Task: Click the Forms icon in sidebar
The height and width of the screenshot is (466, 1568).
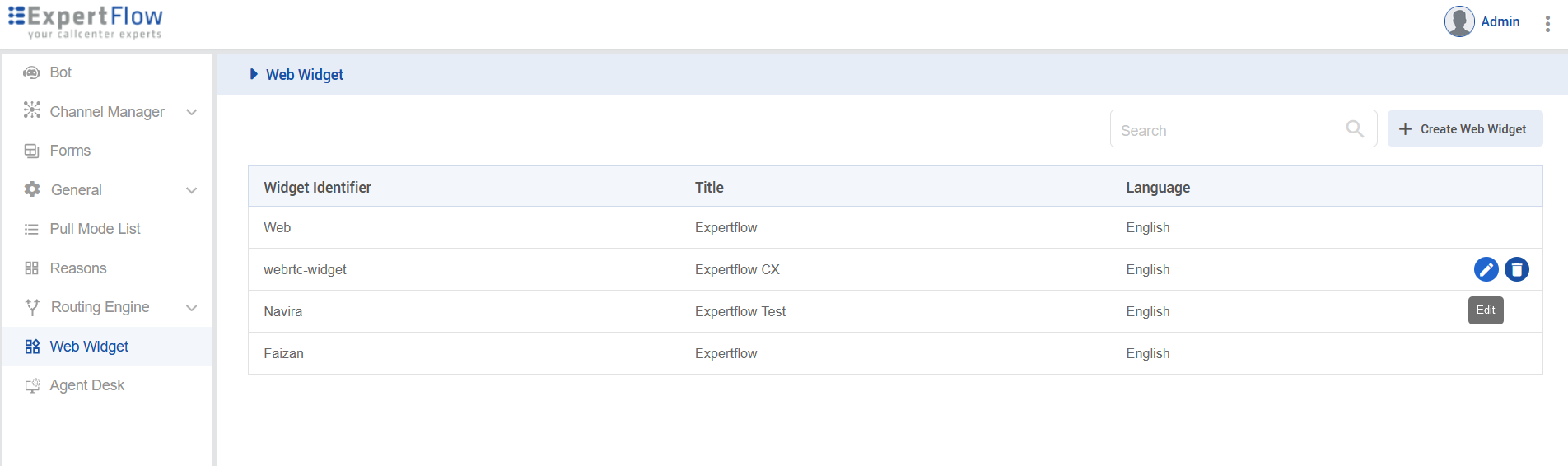Action: [32, 151]
